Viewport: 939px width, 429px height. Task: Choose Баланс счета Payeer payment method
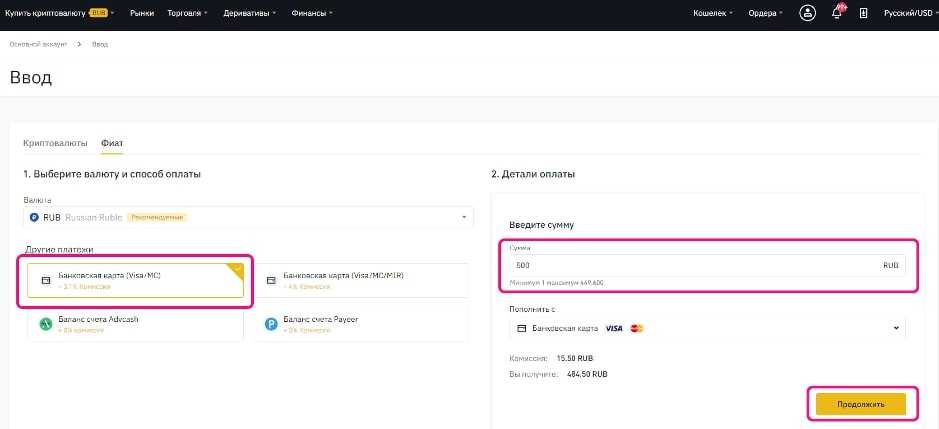point(361,323)
